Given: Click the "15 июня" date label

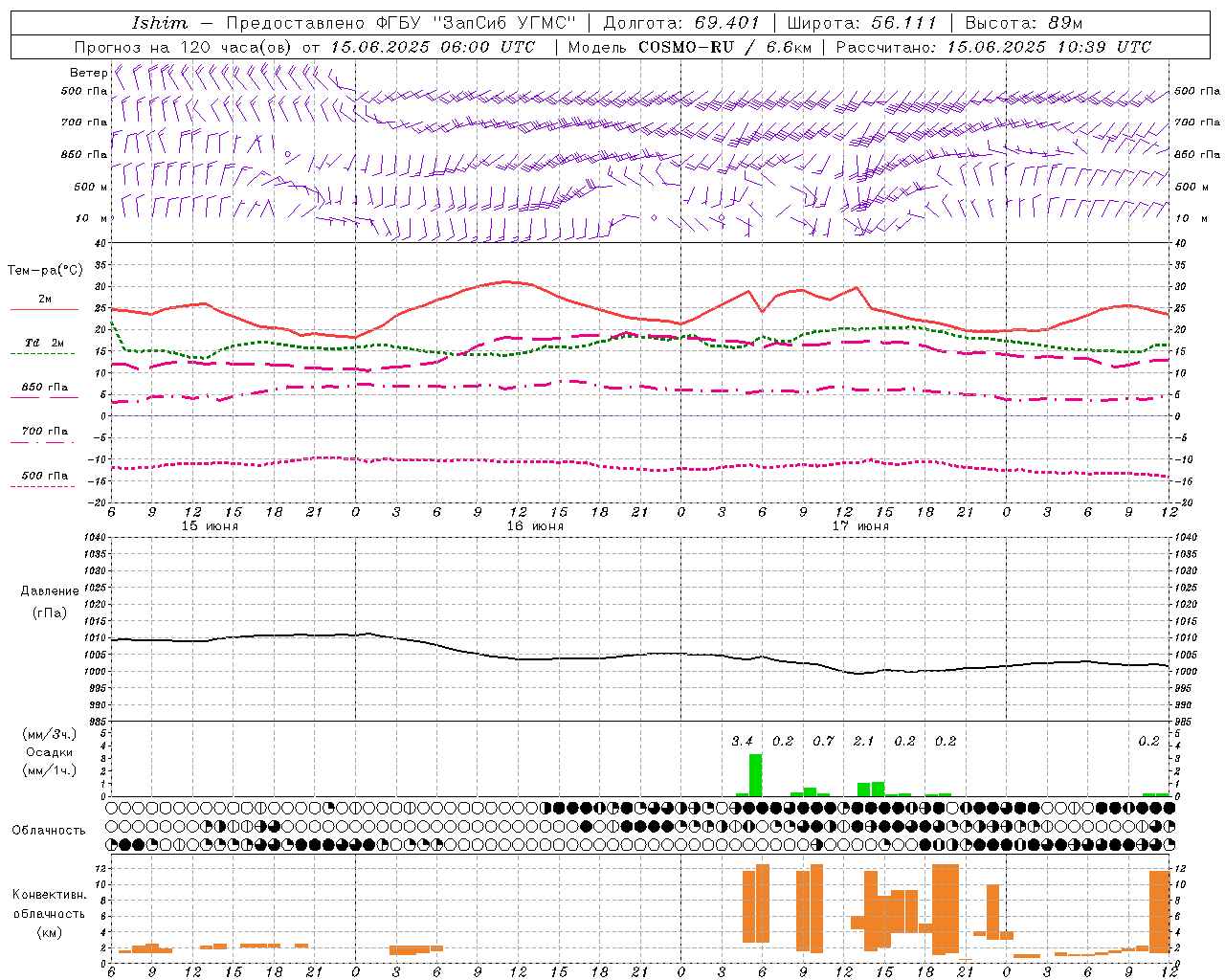Looking at the screenshot, I should [x=210, y=525].
